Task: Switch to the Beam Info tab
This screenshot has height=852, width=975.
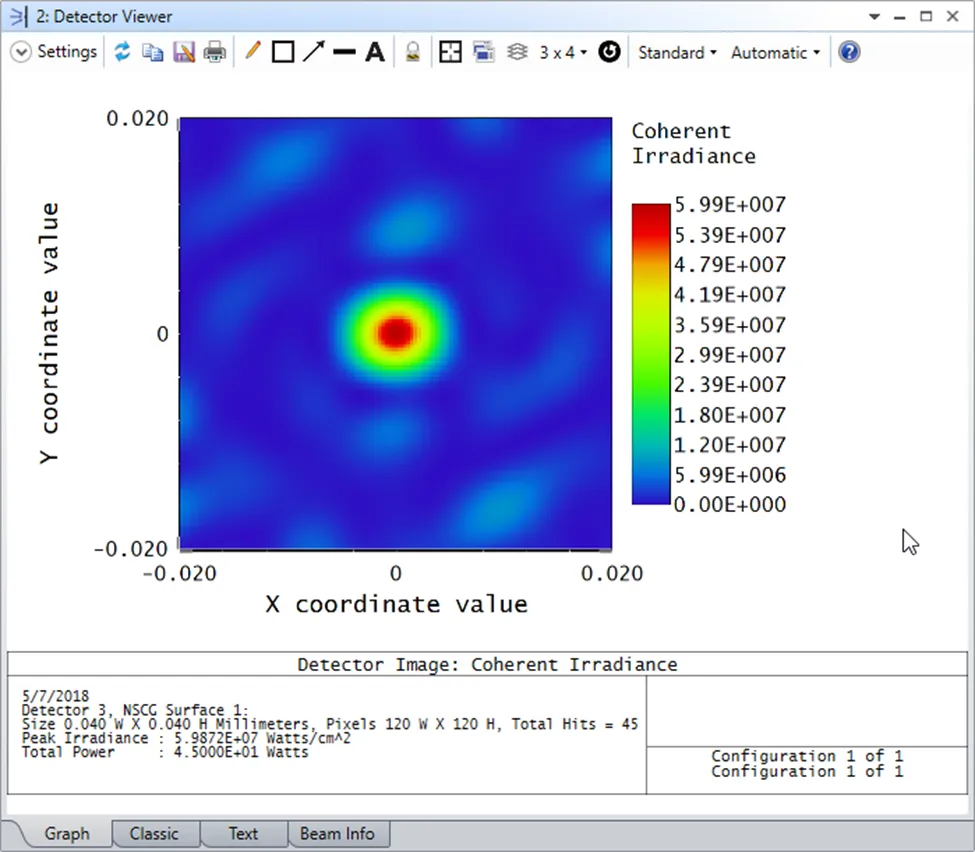Action: (x=338, y=833)
